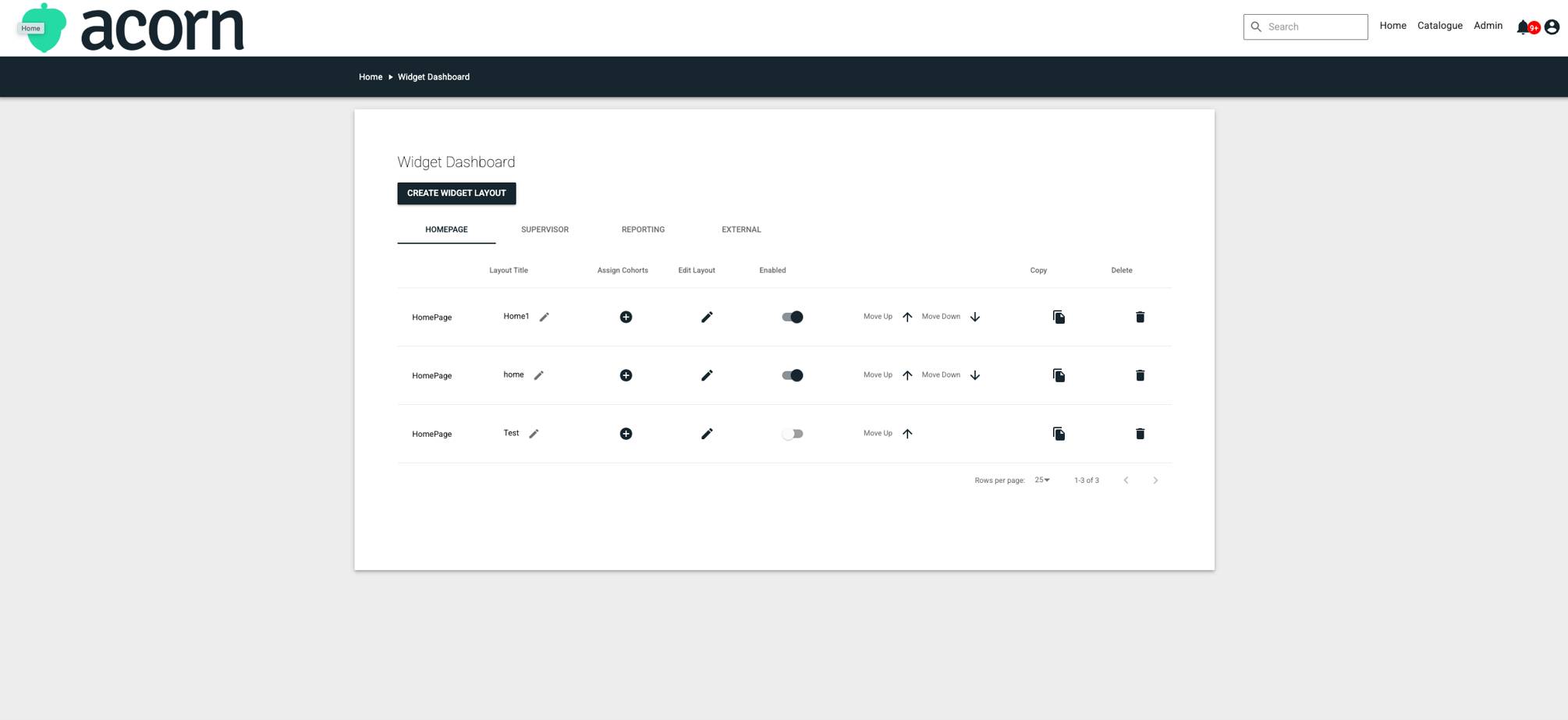1568x720 pixels.
Task: Click the Assign Cohorts plus icon for Test
Action: [x=626, y=433]
